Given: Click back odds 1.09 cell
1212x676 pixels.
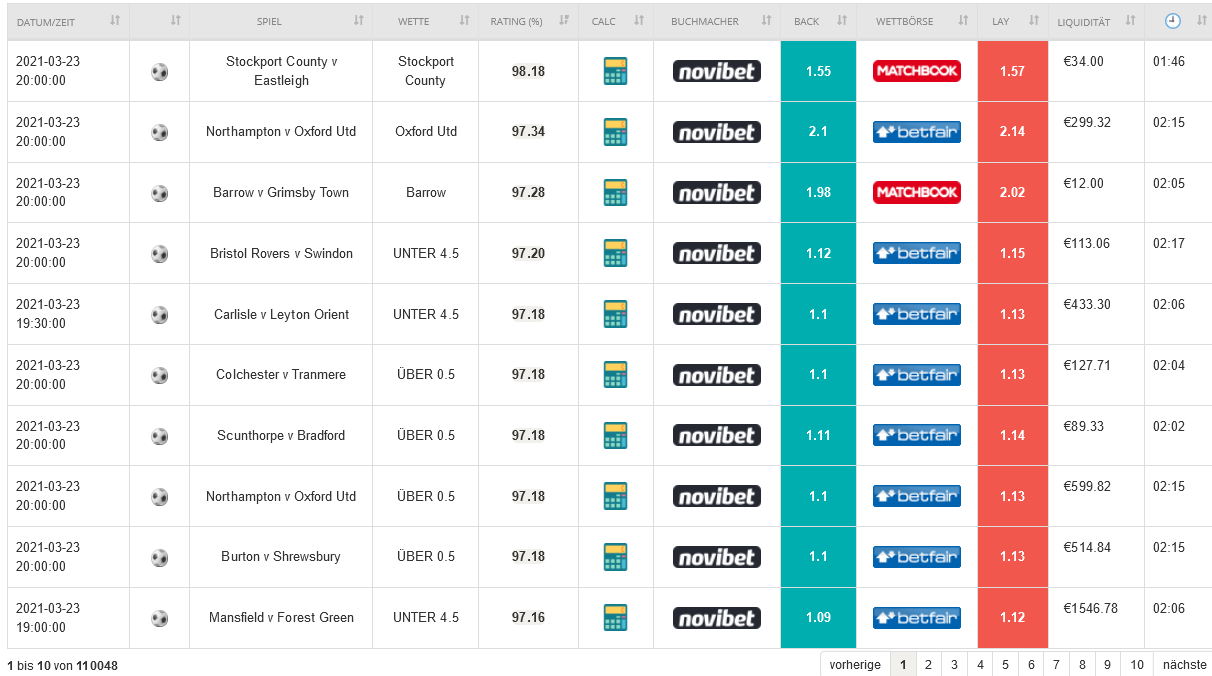Looking at the screenshot, I should pos(818,617).
